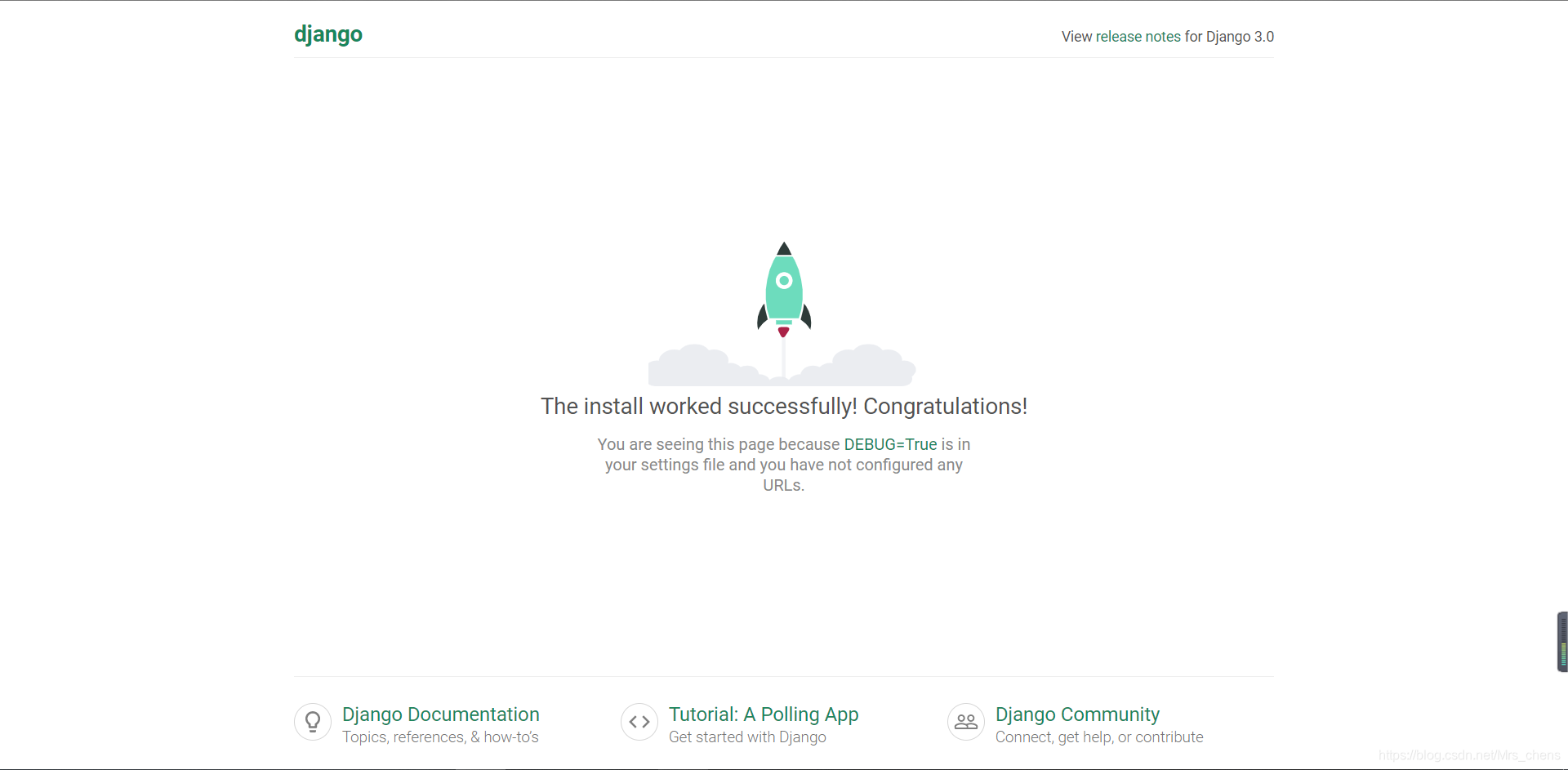
Task: Click 'your settings file and you have not configured any' line
Action: click(784, 465)
